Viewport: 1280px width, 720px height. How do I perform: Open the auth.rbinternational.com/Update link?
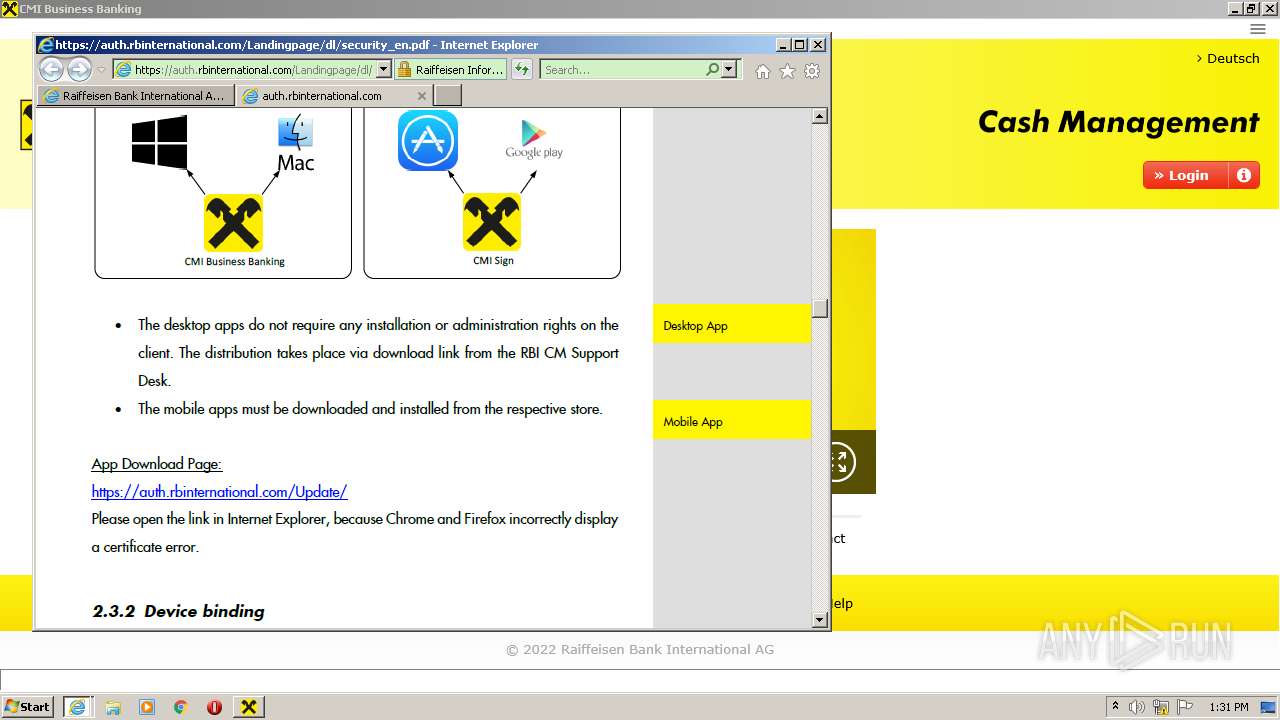coord(219,492)
